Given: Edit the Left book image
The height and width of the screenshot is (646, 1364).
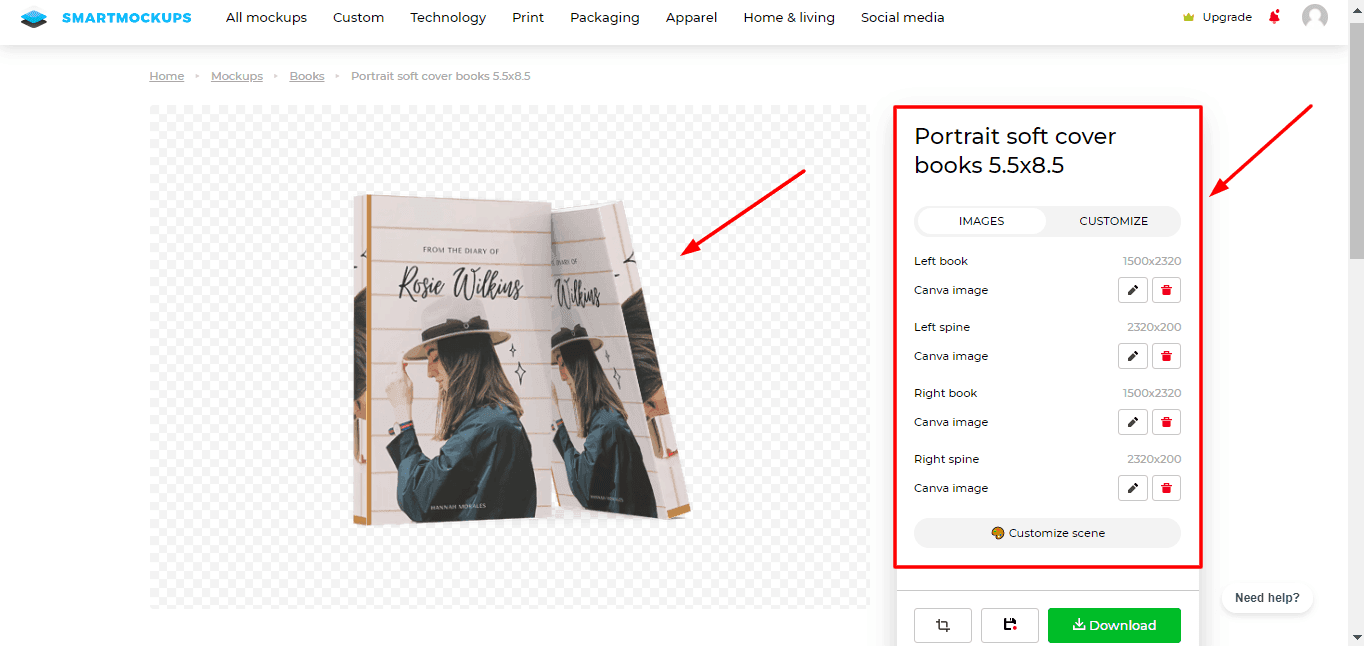Looking at the screenshot, I should (1132, 290).
